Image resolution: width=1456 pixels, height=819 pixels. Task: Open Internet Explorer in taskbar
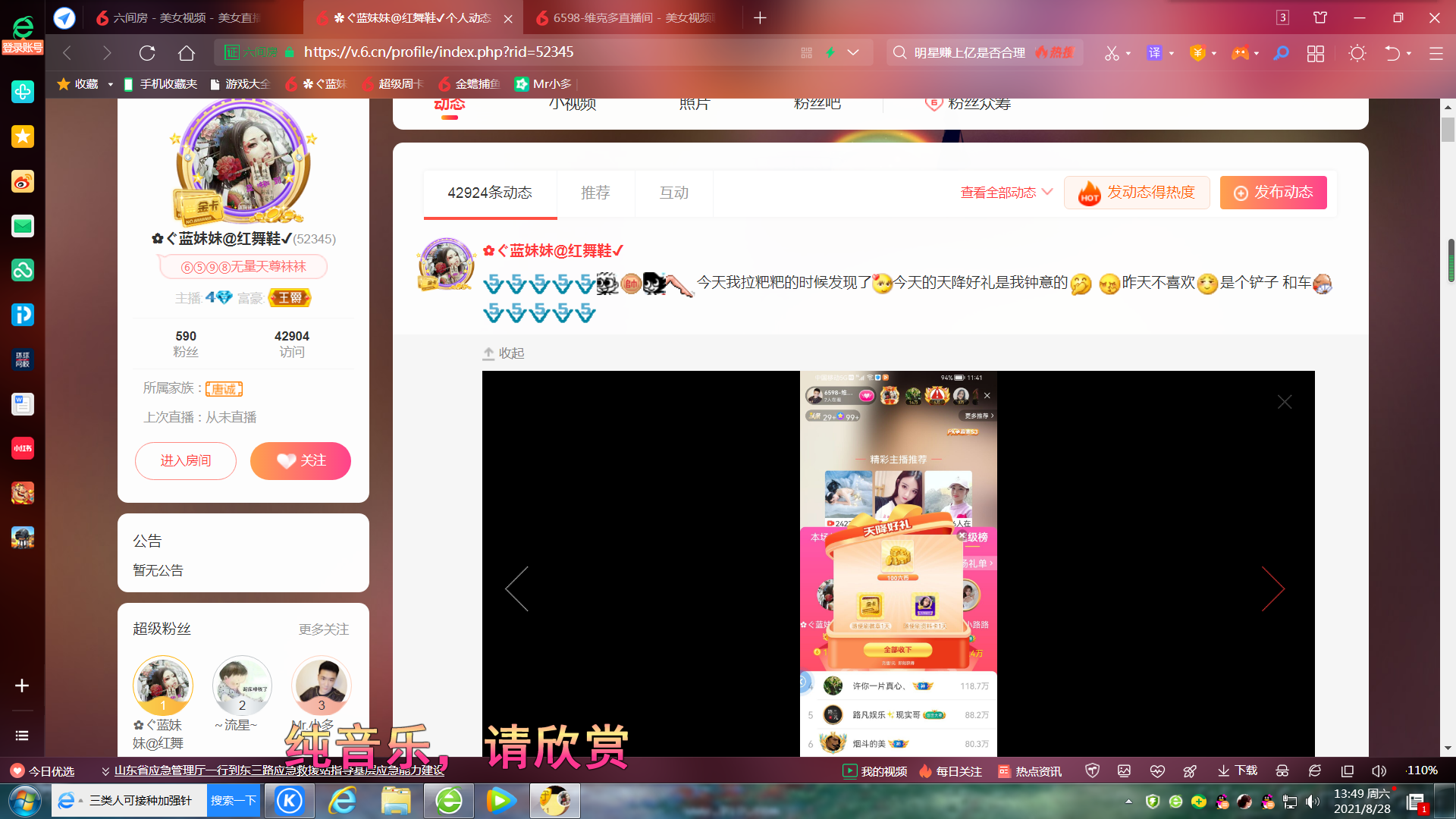click(x=343, y=801)
